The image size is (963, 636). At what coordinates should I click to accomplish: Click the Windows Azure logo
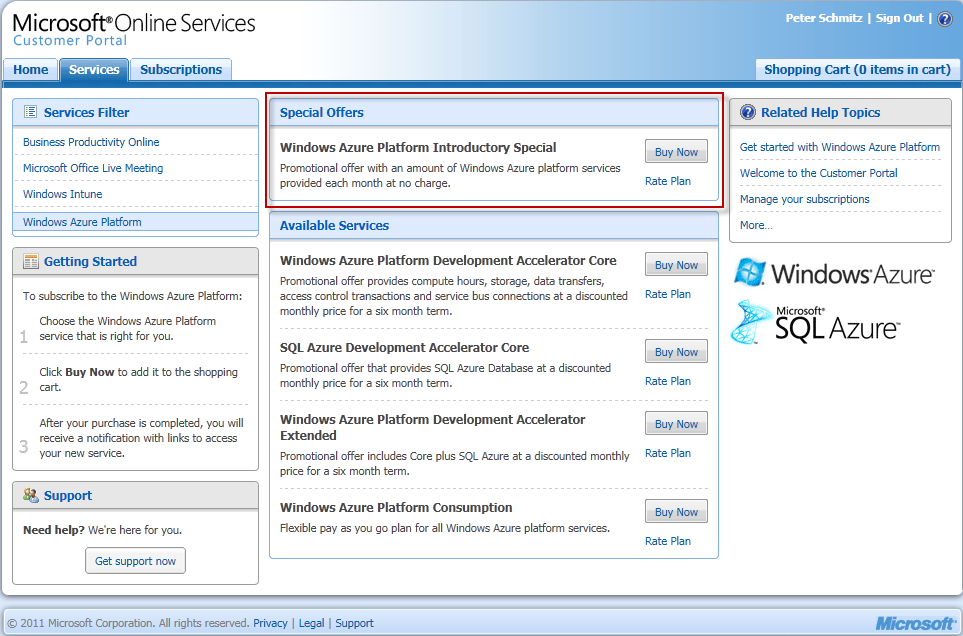[x=834, y=273]
